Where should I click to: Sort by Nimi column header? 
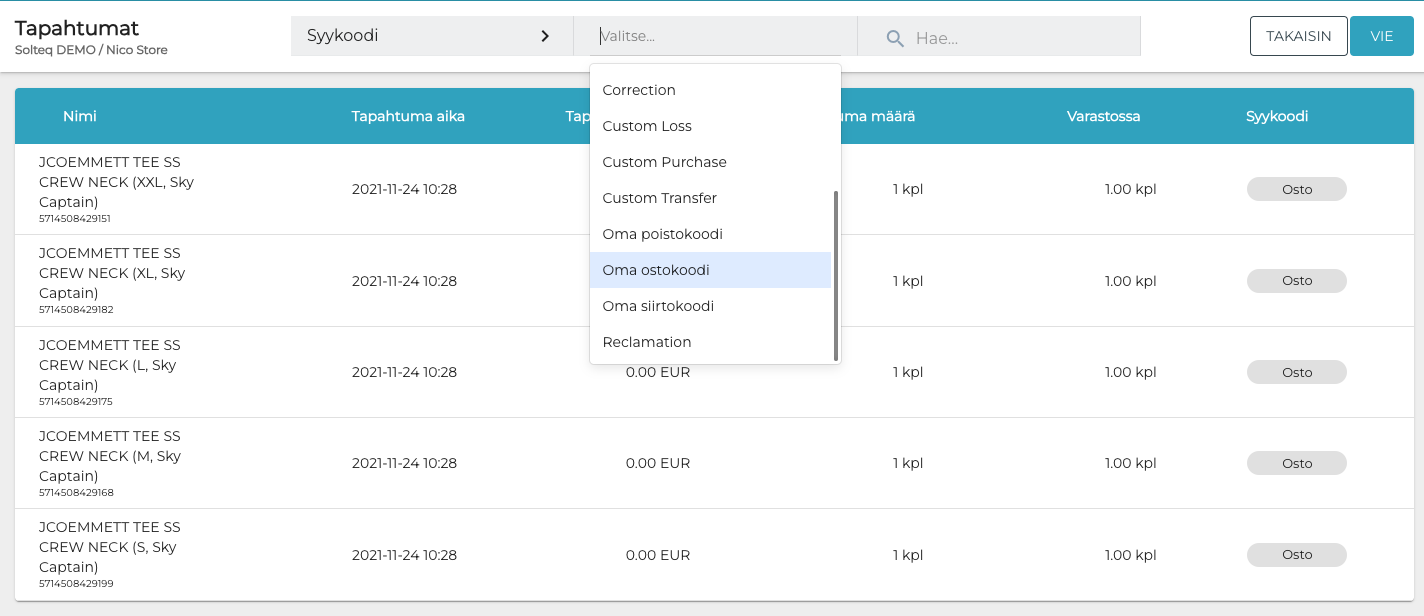pos(80,116)
